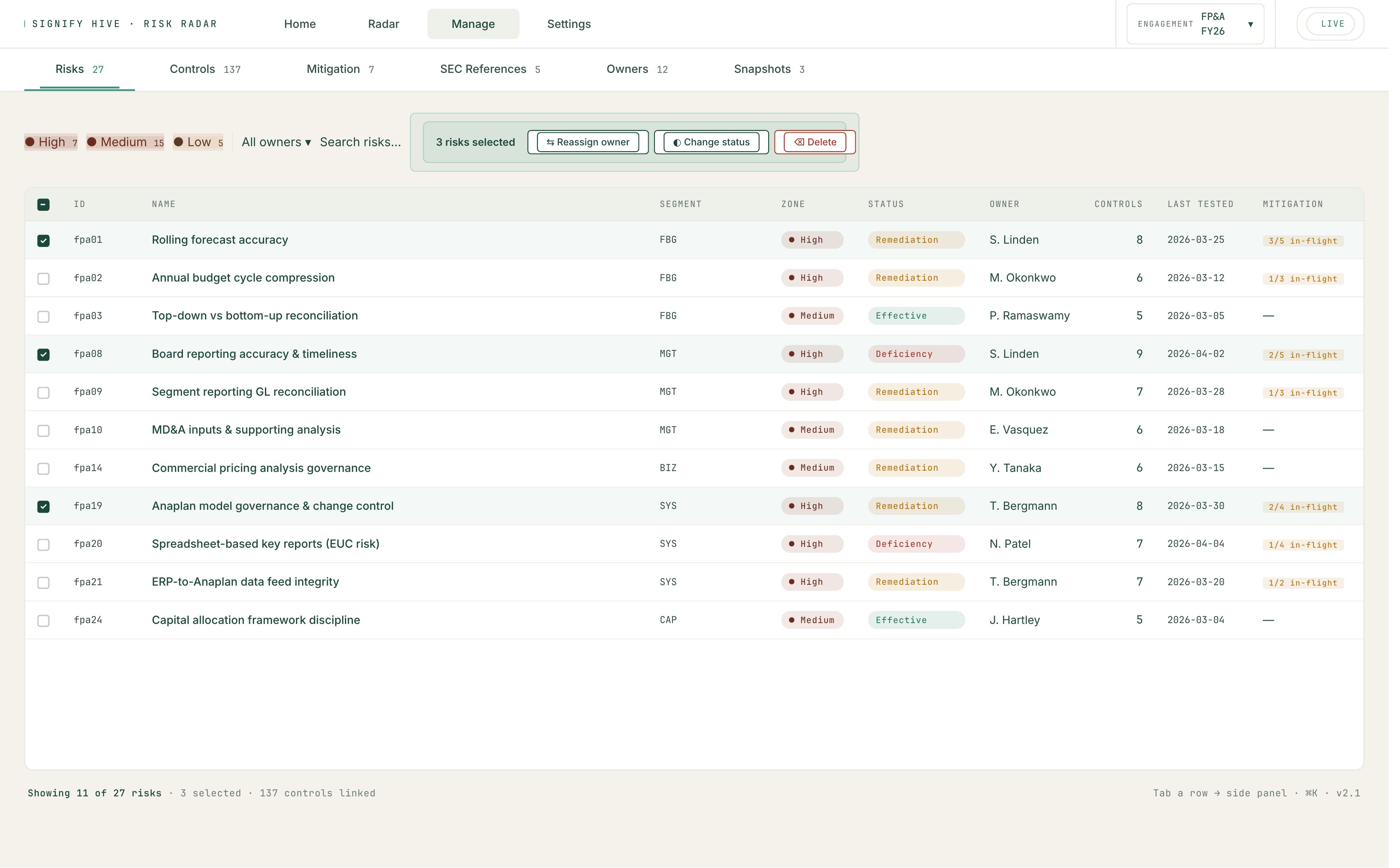Tick the checkbox for fpa09
The image size is (1400, 868).
click(43, 393)
